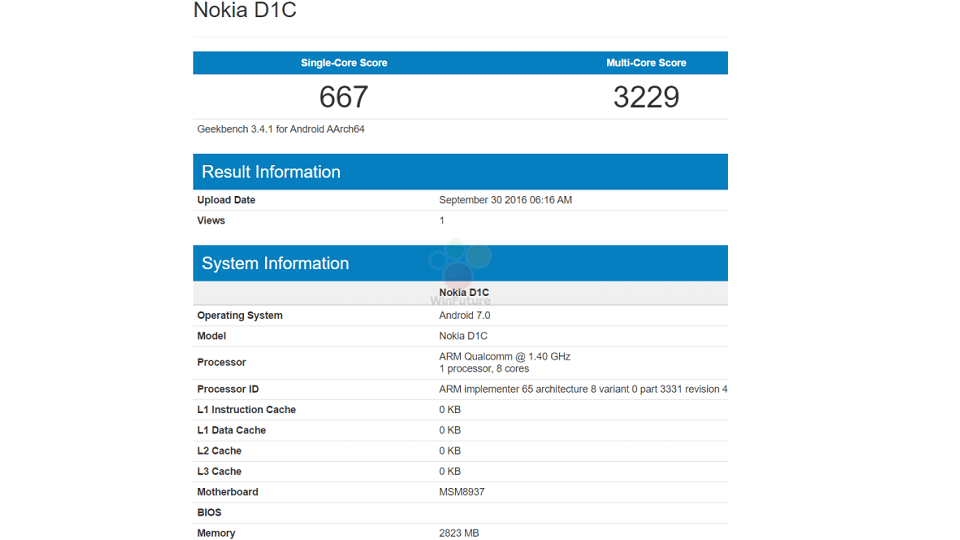Select the September 30 2016 06:16 AM value
The image size is (960, 540).
click(506, 200)
